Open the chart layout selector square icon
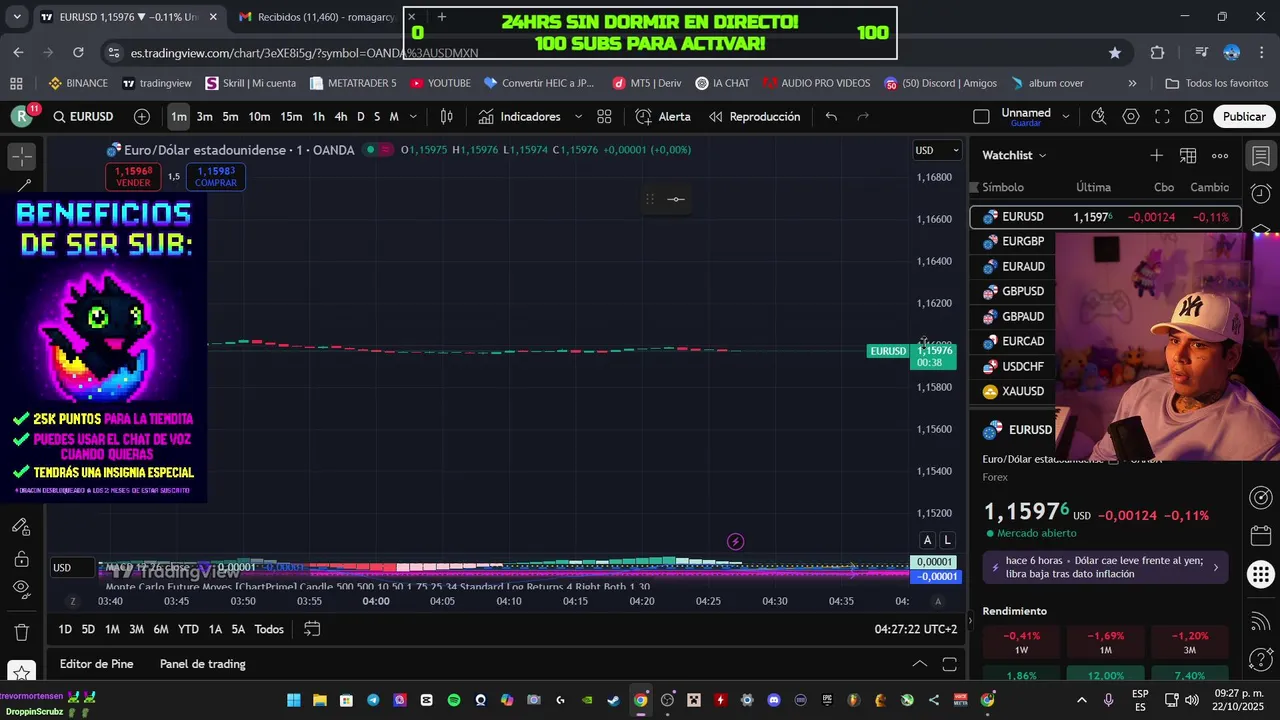1280x720 pixels. point(981,117)
